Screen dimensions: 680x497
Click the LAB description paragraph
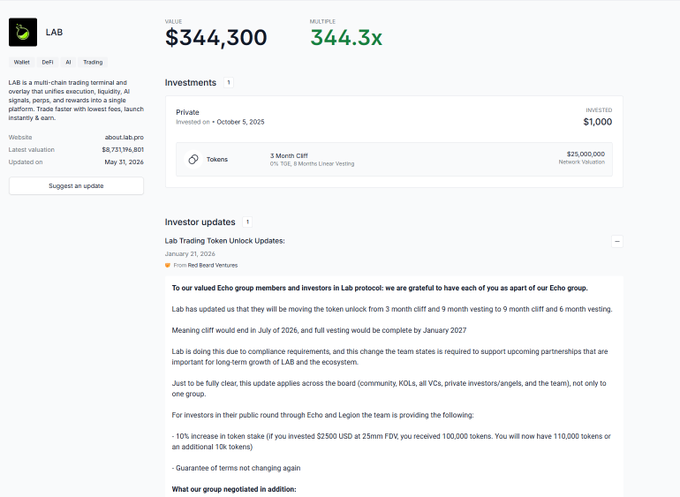tap(76, 100)
